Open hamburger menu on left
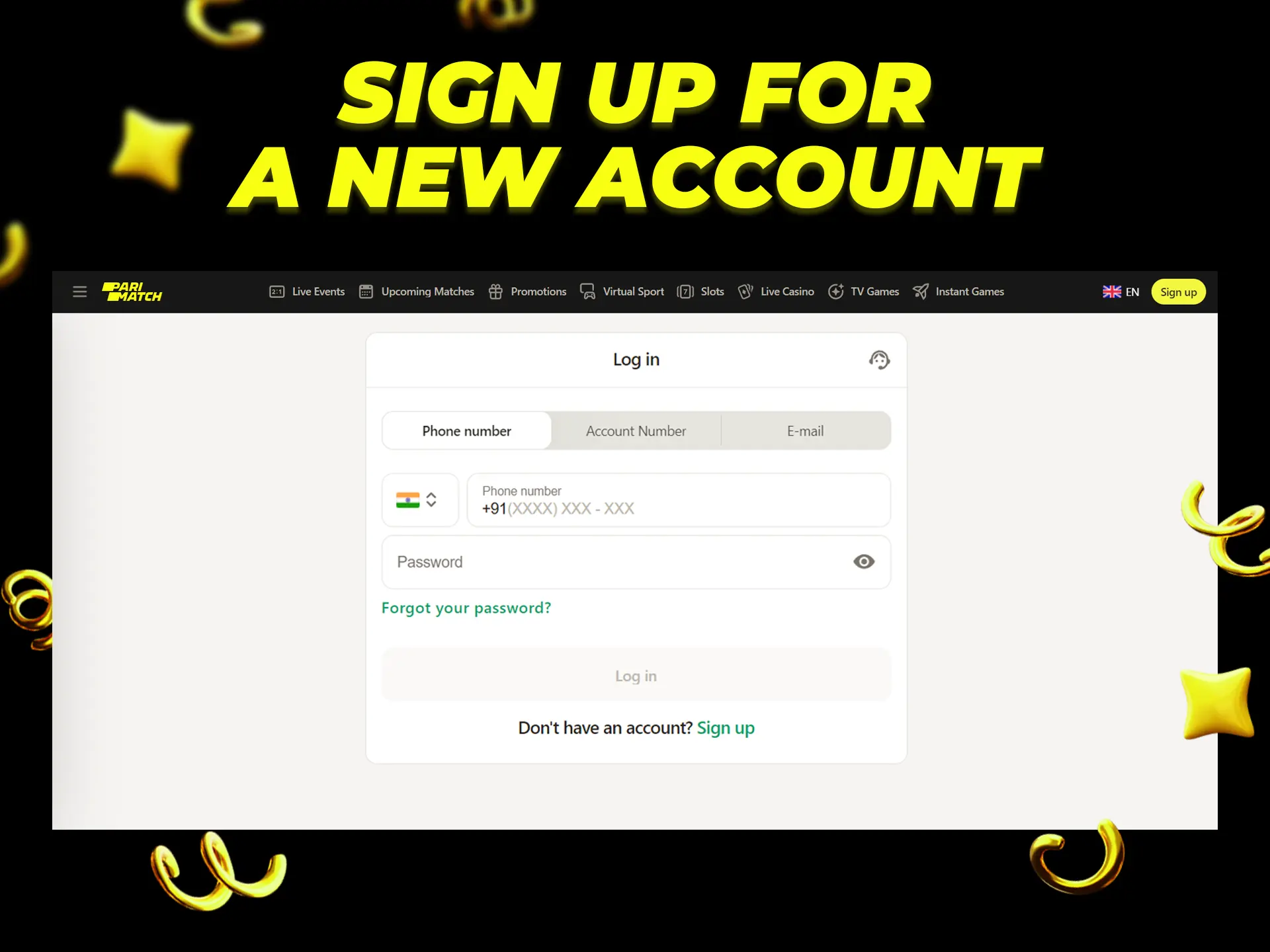This screenshot has width=1270, height=952. coord(79,291)
